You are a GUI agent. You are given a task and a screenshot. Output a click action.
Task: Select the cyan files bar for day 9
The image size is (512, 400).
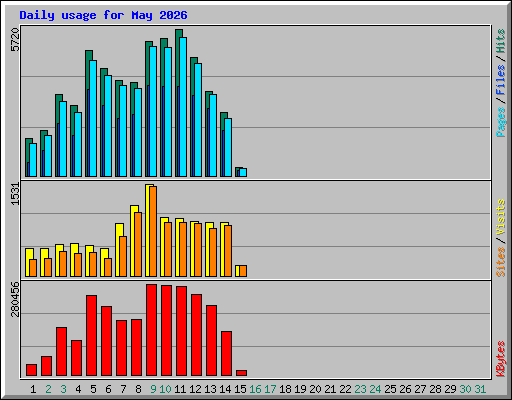click(x=153, y=111)
